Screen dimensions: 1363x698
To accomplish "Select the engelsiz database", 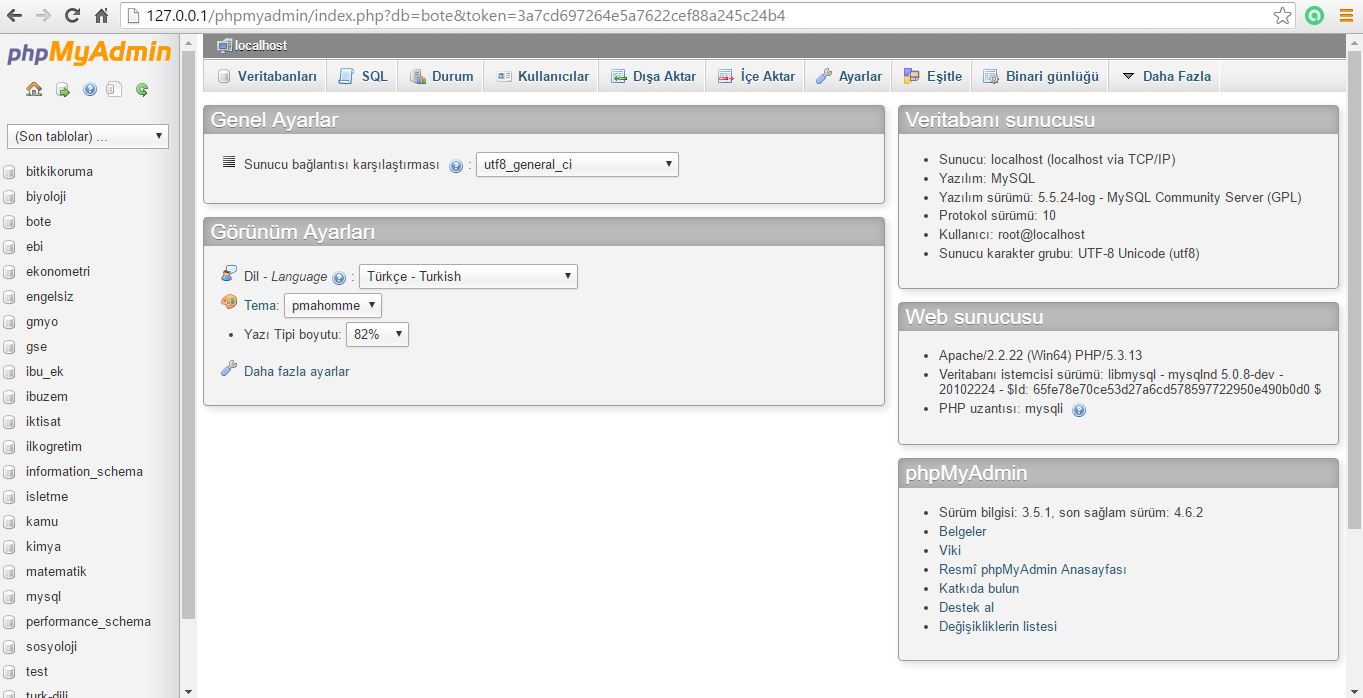I will 50,296.
